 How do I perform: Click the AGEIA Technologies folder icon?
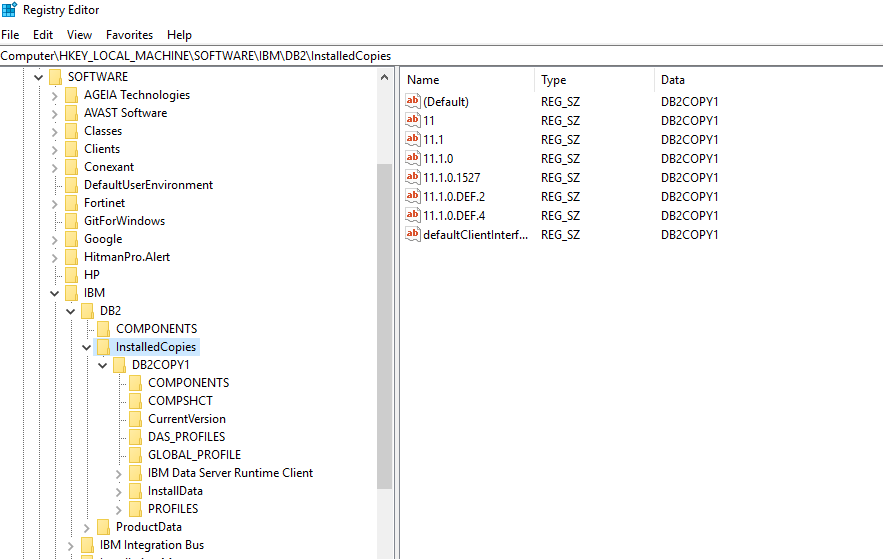click(72, 95)
